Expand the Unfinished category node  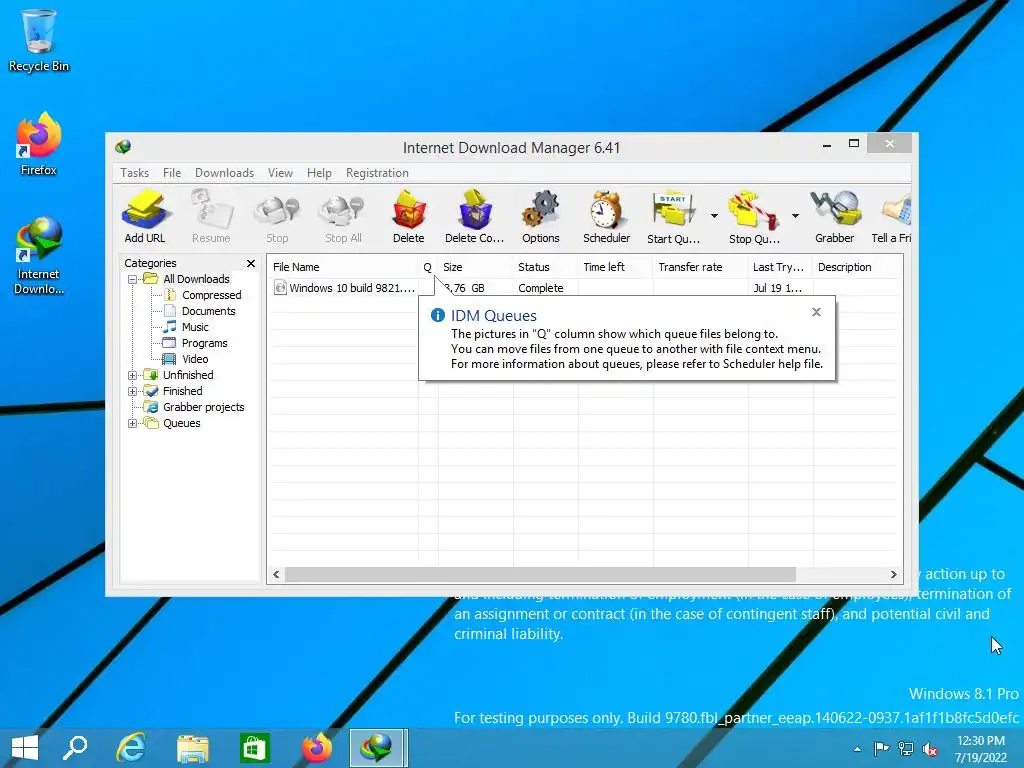click(133, 376)
